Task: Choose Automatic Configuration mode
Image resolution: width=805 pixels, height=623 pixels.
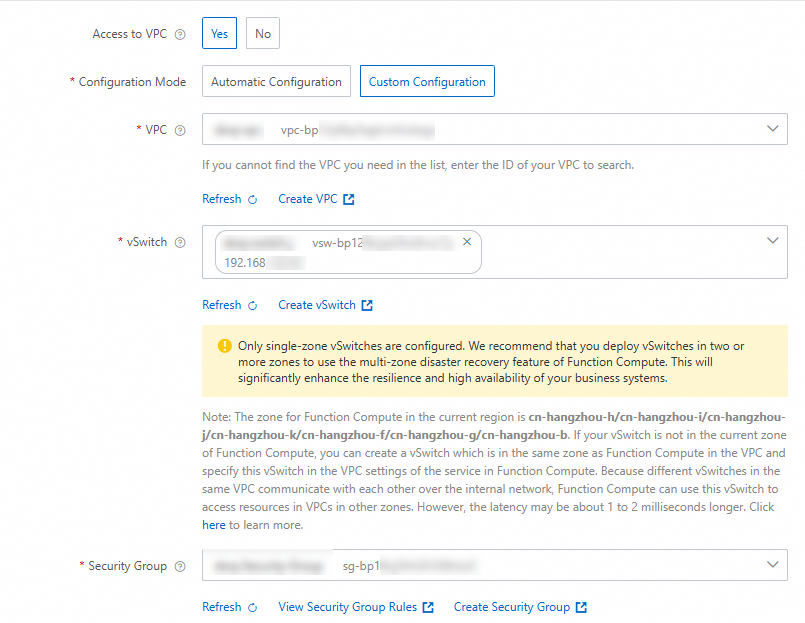Action: pos(276,81)
